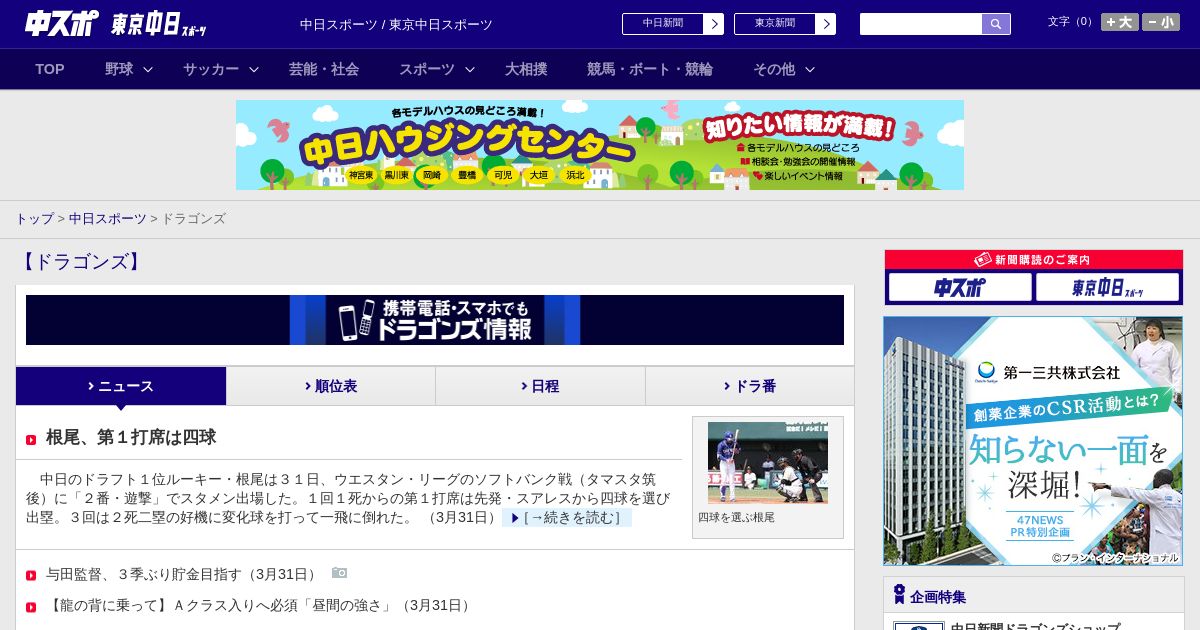Open その他 navigation menu
This screenshot has width=1200, height=630.
point(774,69)
